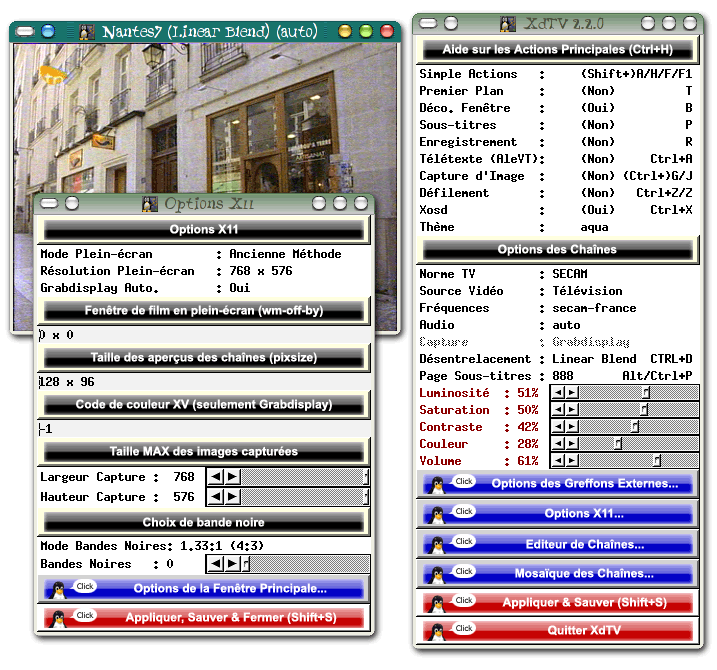Decrease Largeur Capture with left arrow

216,477
